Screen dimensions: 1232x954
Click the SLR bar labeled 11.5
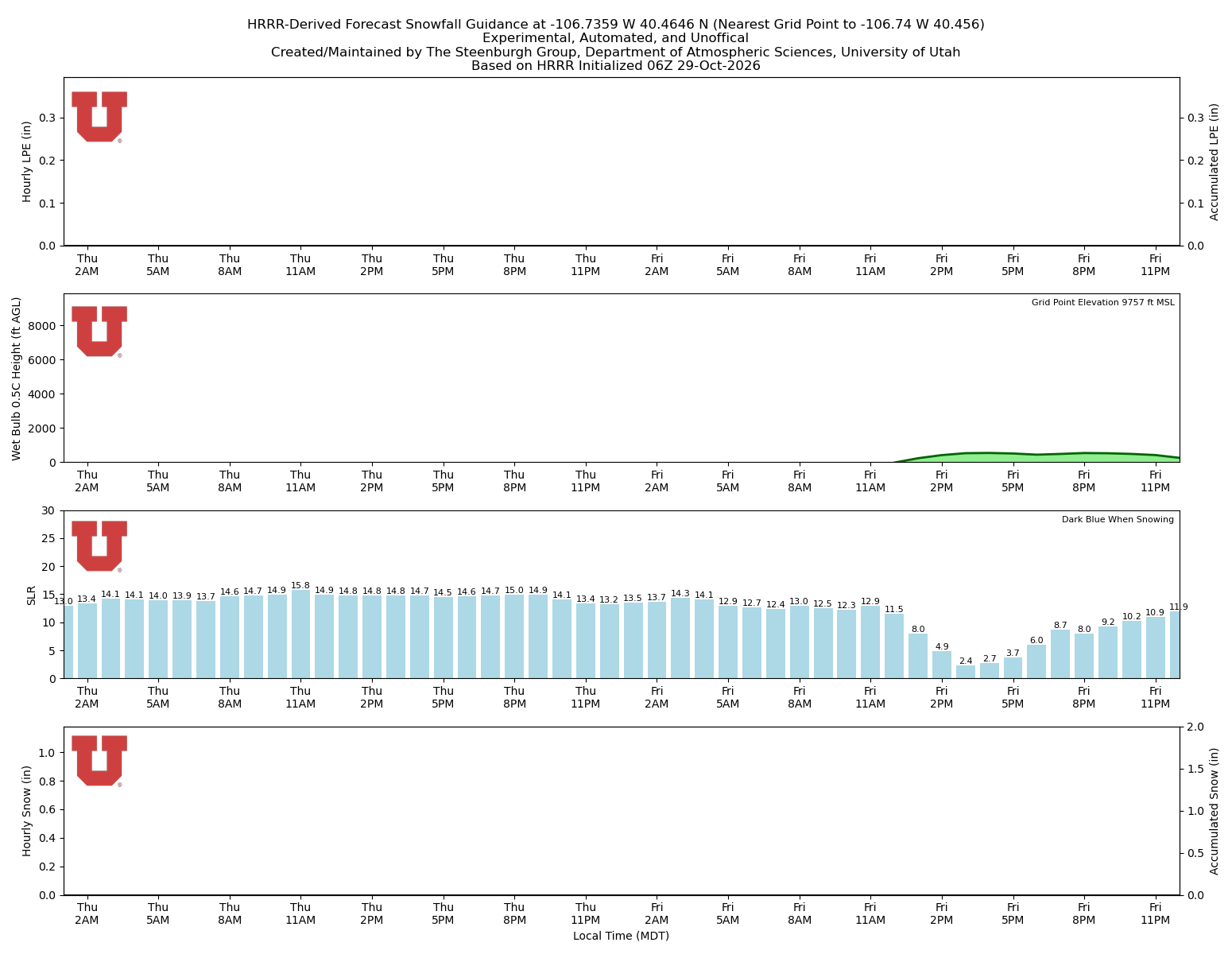pyautogui.click(x=894, y=646)
